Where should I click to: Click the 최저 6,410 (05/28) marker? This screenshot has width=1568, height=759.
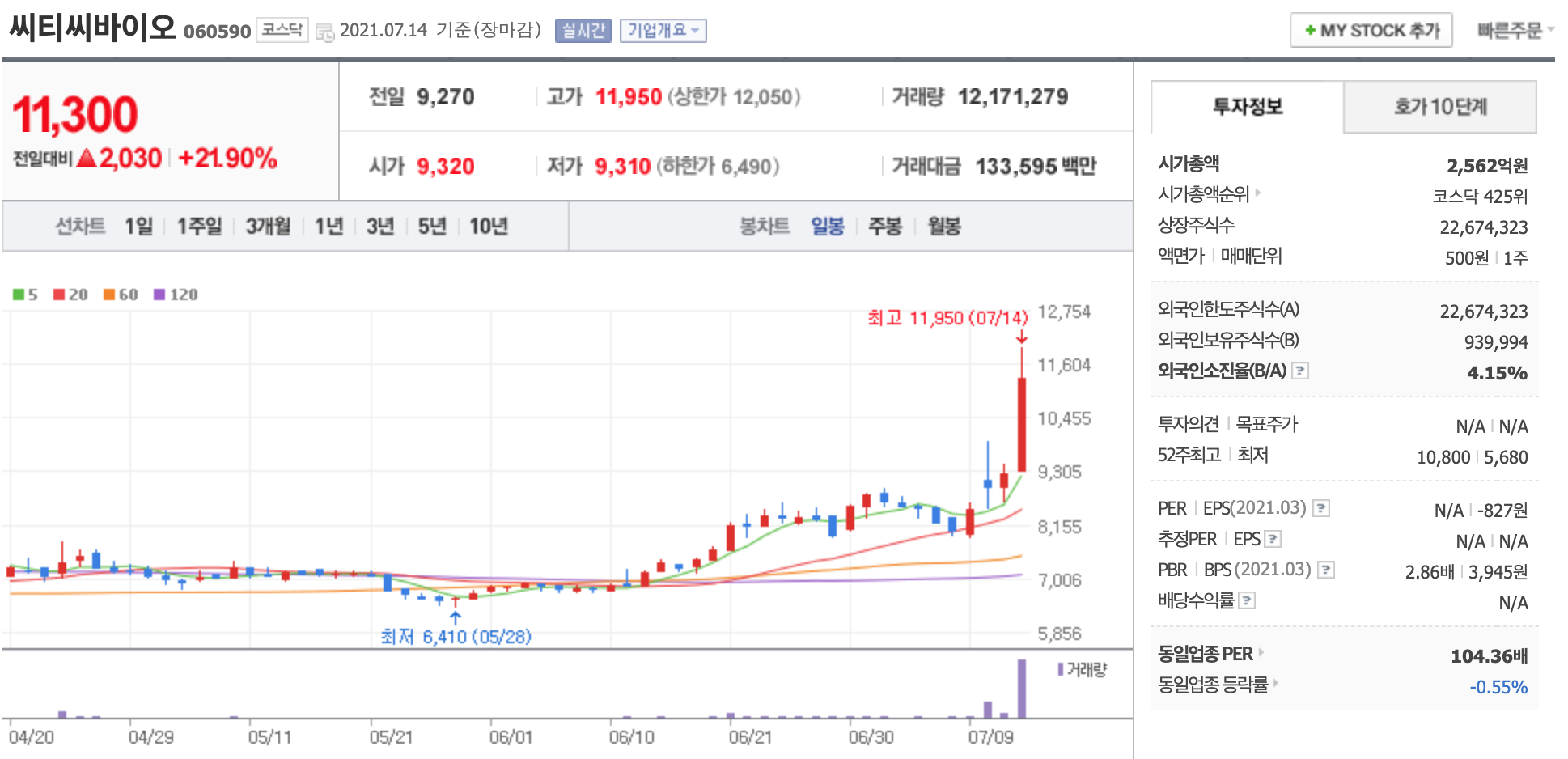pyautogui.click(x=456, y=637)
